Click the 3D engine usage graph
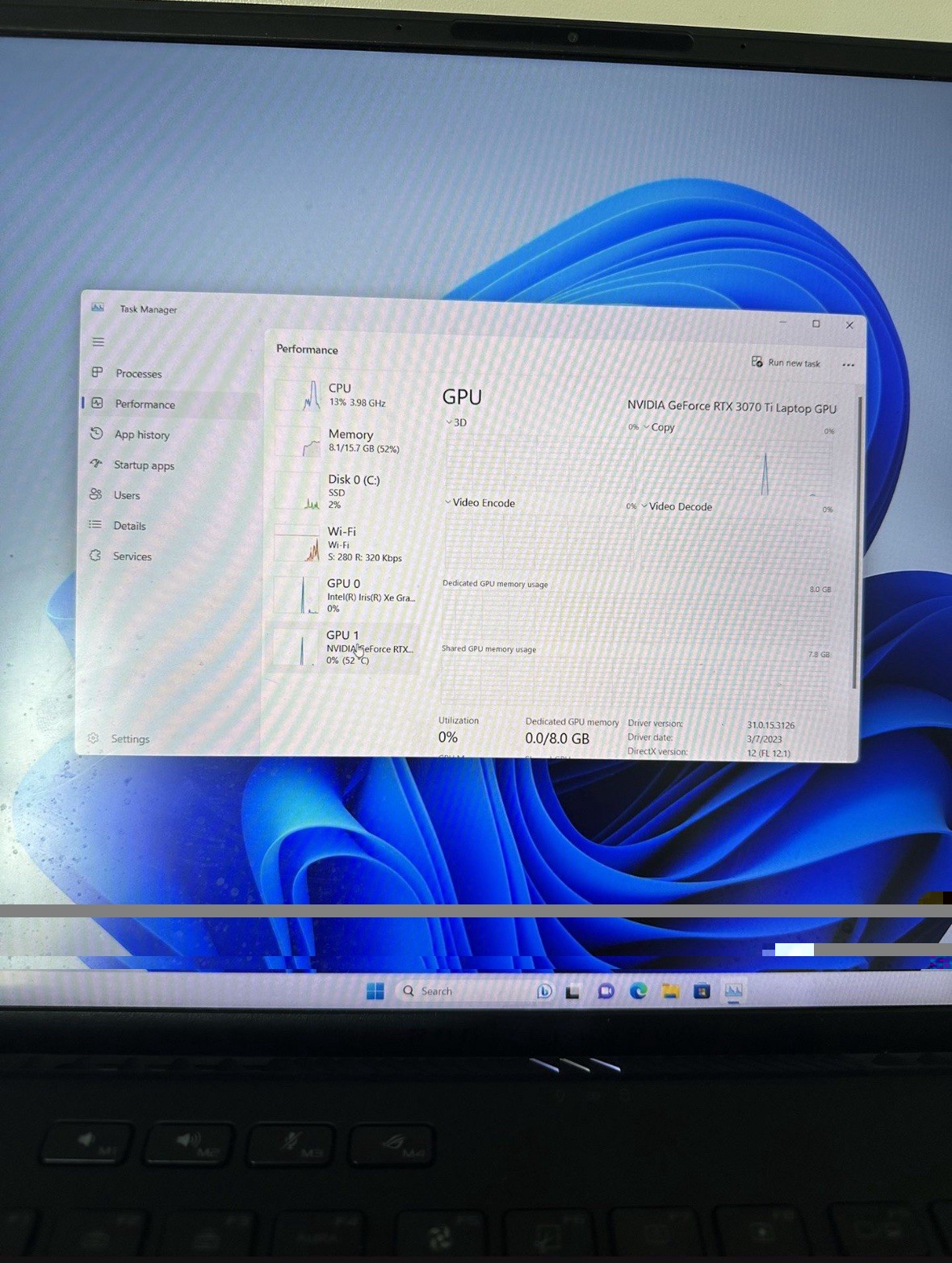 [x=540, y=462]
